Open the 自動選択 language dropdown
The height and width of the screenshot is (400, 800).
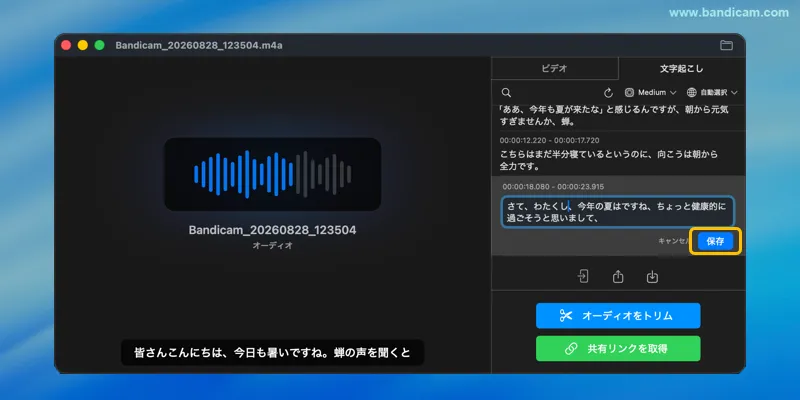click(712, 92)
